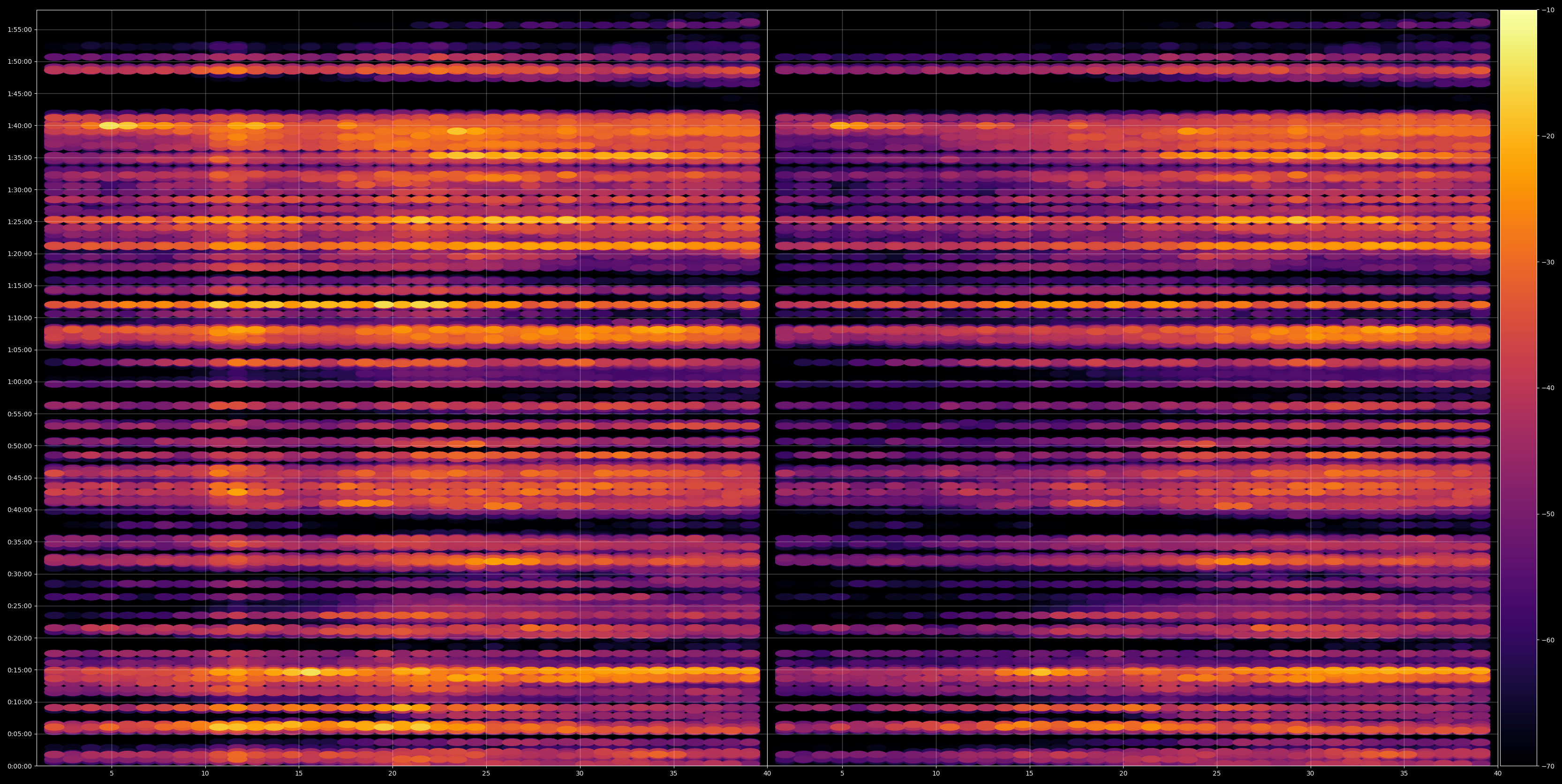Pick the 1:20:00 time label
Screen dimensions: 1562x784
(19, 254)
